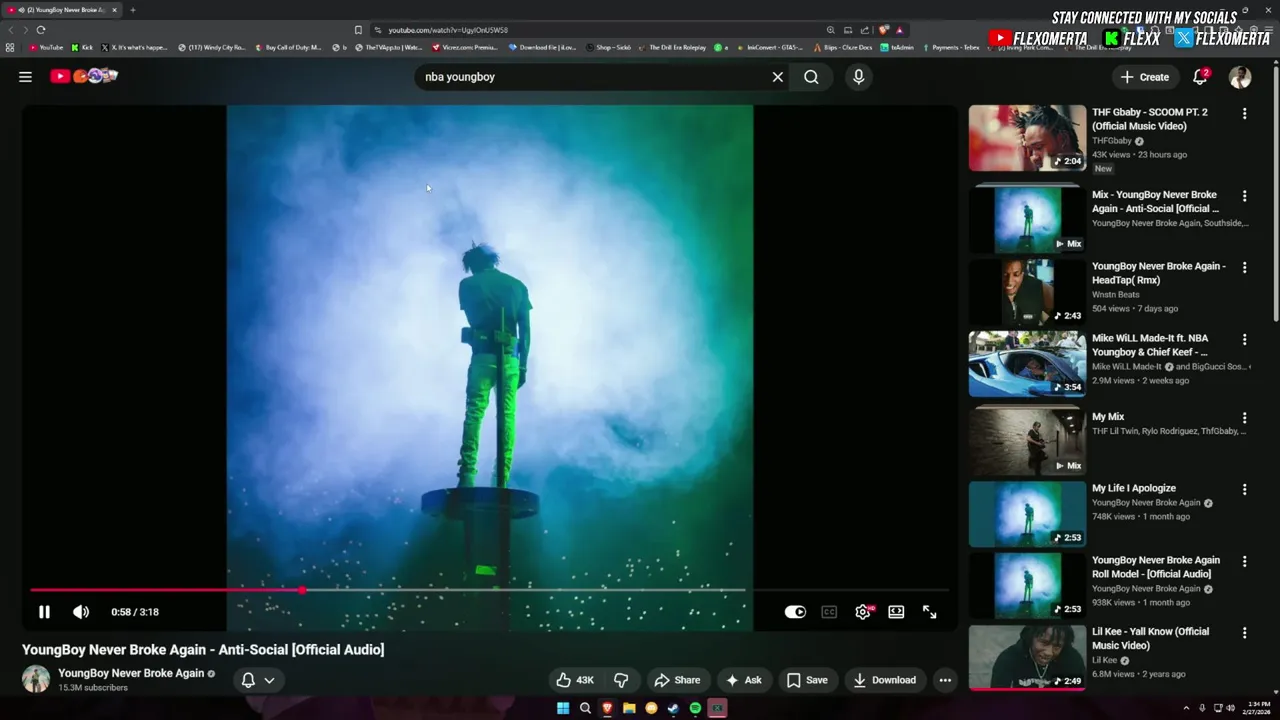Clear the search box text

[x=777, y=77]
